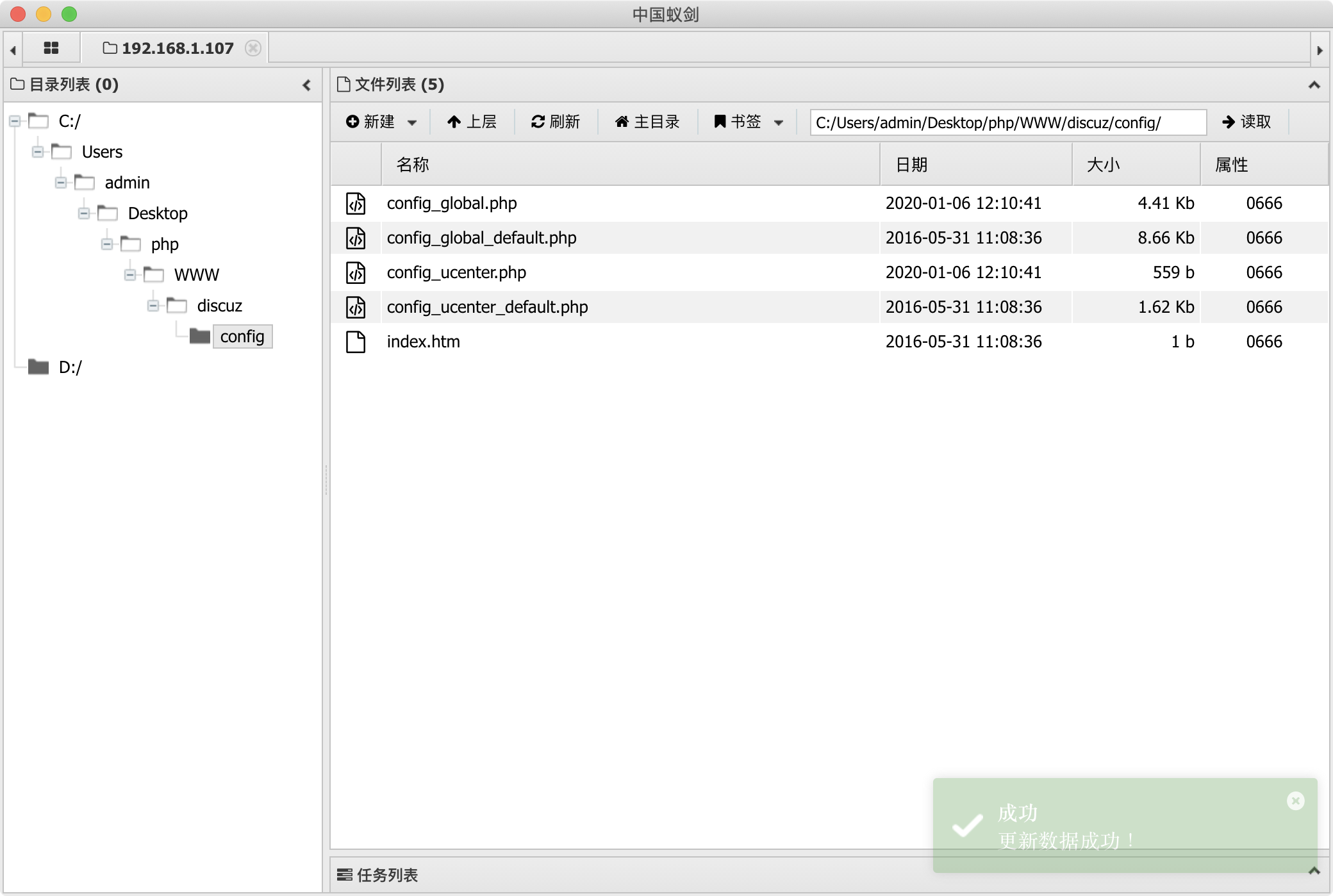Screen dimensions: 1333x896
Task: Collapse the WWW tree node
Action: pyautogui.click(x=130, y=274)
